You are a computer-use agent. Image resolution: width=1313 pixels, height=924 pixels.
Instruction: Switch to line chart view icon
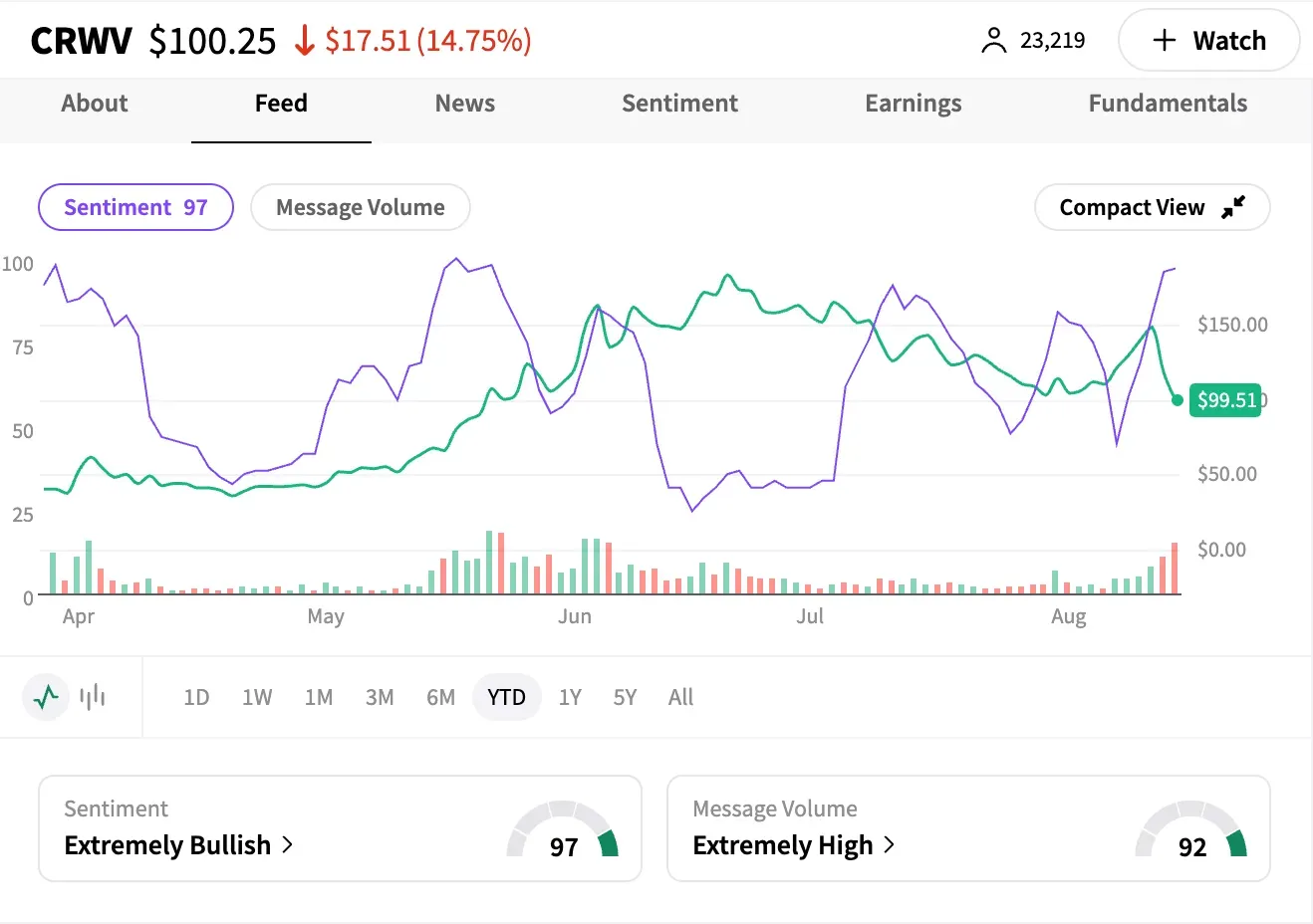46,697
